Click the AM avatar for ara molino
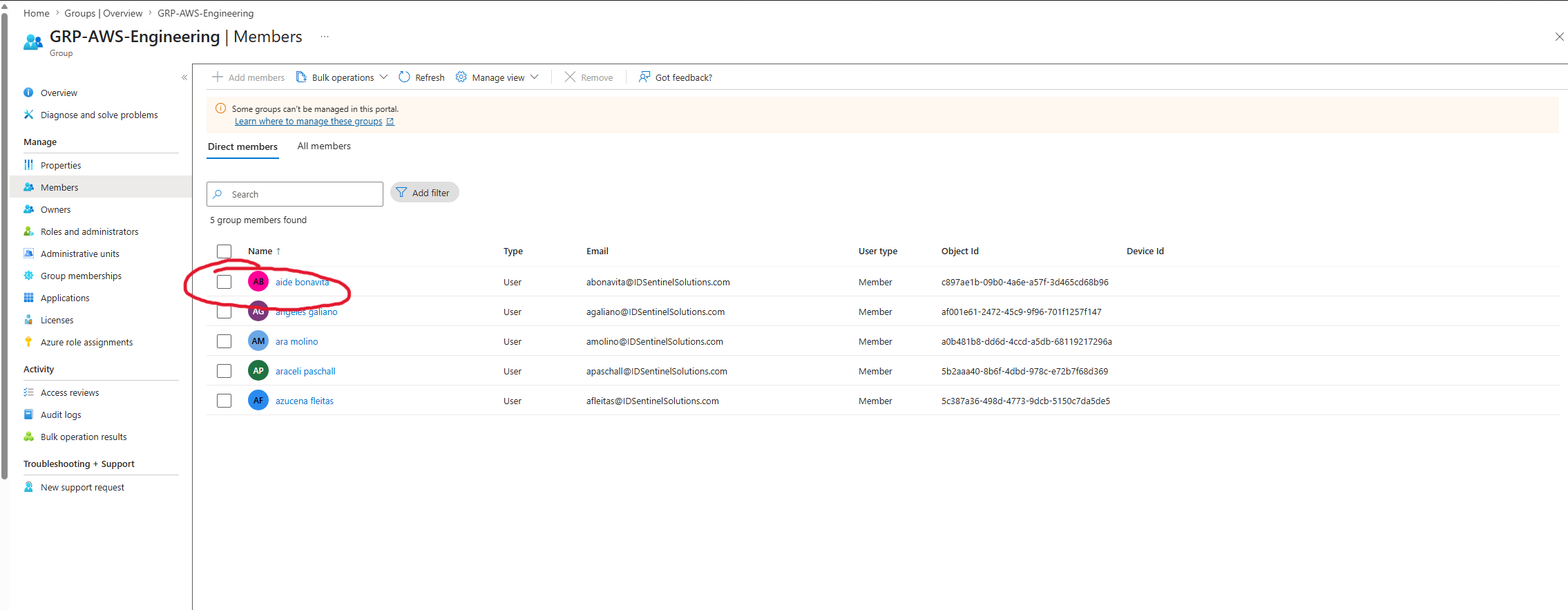This screenshot has height=610, width=1568. point(258,341)
